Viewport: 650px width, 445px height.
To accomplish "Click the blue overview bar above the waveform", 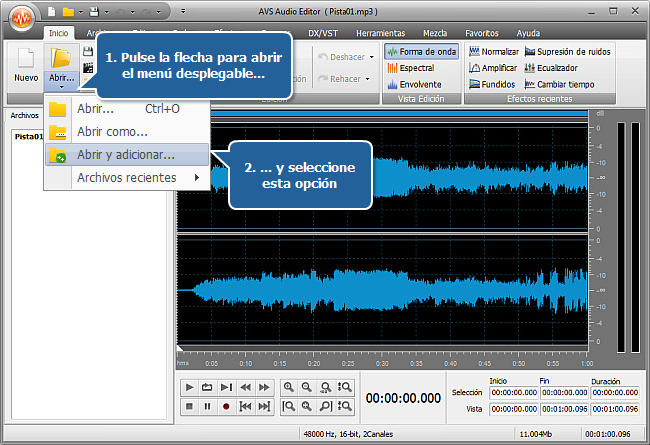I will pyautogui.click(x=399, y=113).
